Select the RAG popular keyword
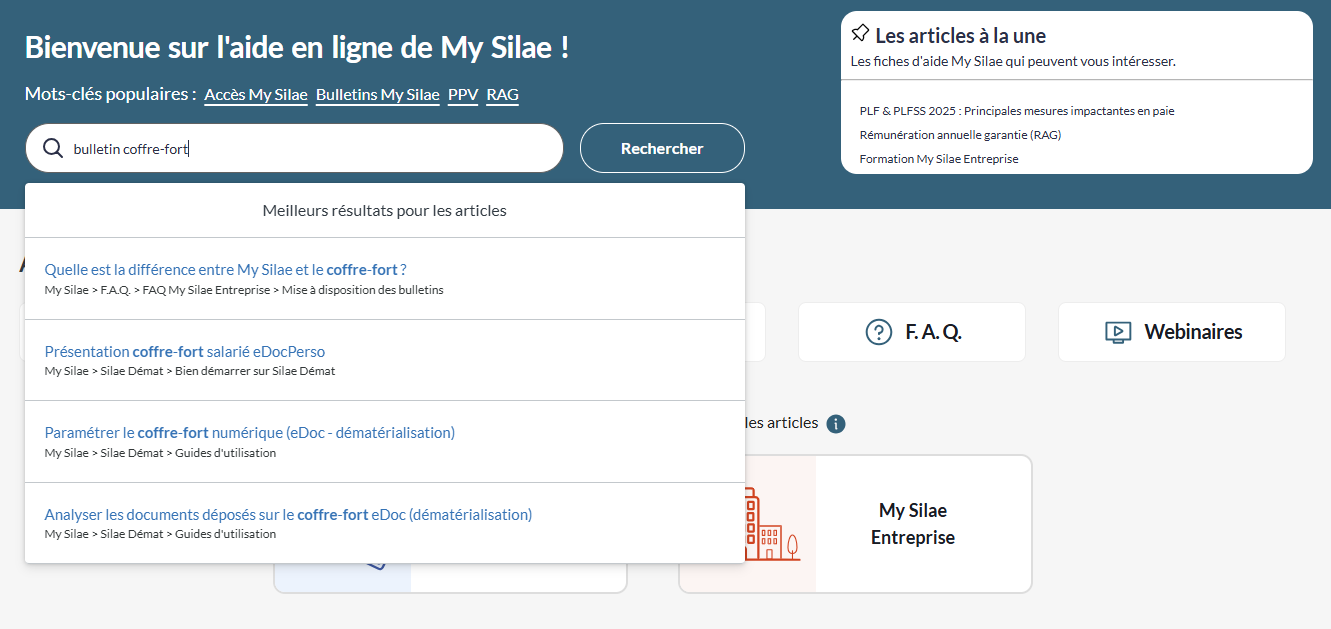The height and width of the screenshot is (629, 1331). pos(503,95)
